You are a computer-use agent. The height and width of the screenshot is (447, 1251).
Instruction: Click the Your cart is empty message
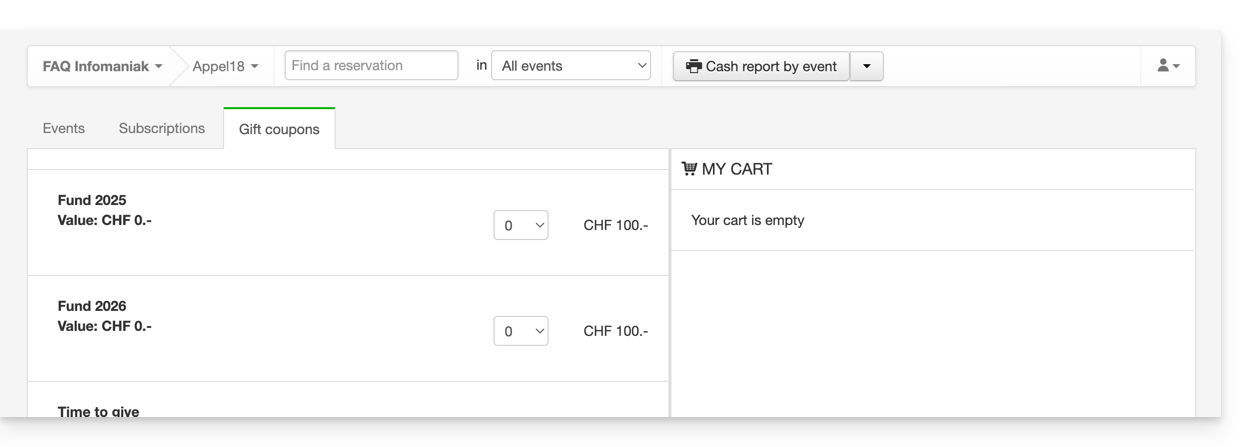pos(747,220)
